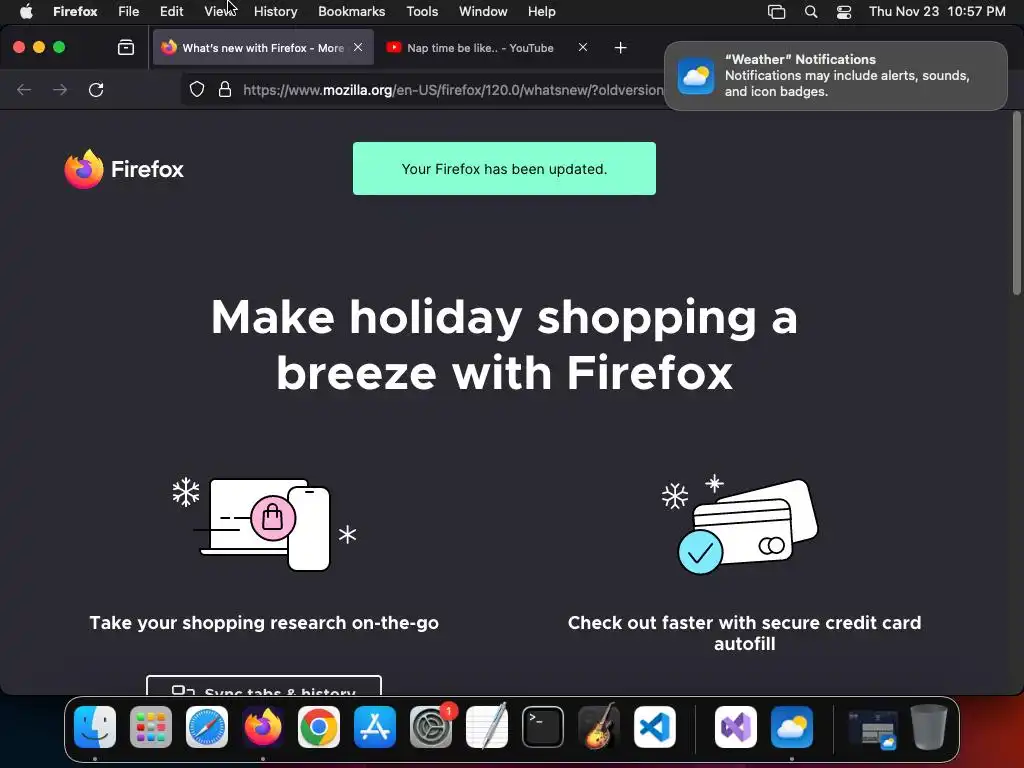Screen dimensions: 1024x768
Task: Open the Apple menu
Action: [26, 11]
